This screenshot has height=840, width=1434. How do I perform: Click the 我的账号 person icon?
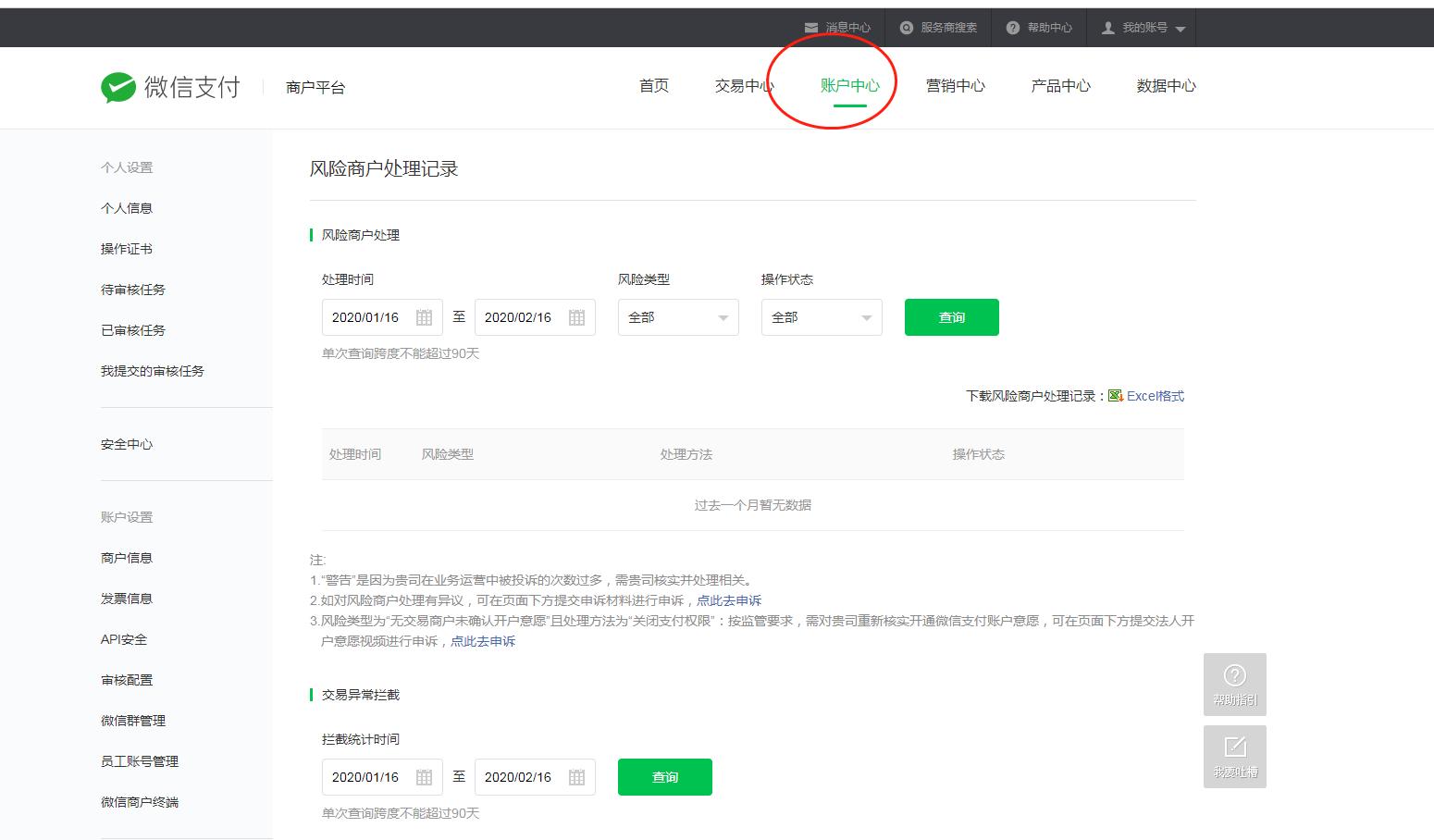pos(1107,27)
